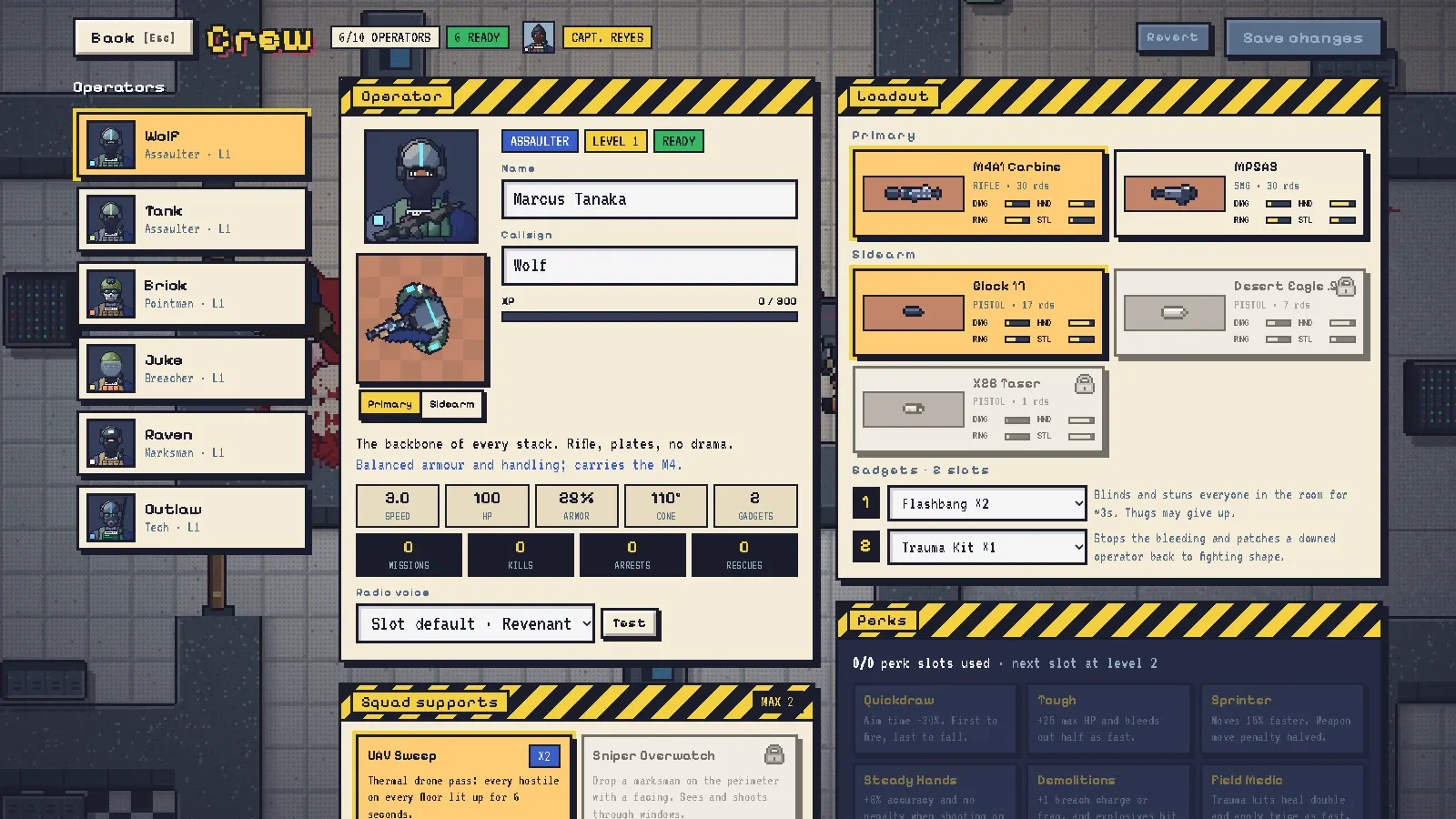Open Radio voice dropdown
1456x819 pixels.
pyautogui.click(x=475, y=623)
